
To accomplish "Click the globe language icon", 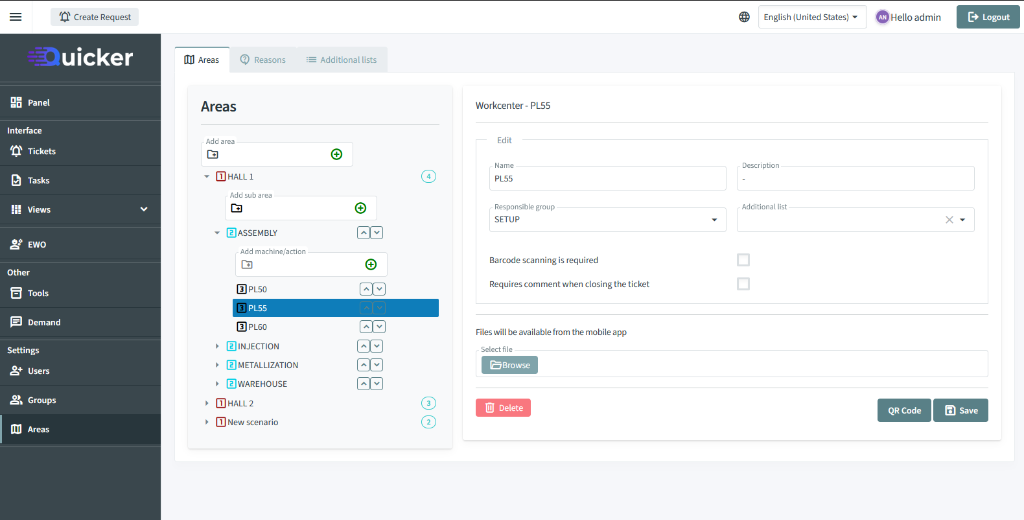I will click(744, 17).
